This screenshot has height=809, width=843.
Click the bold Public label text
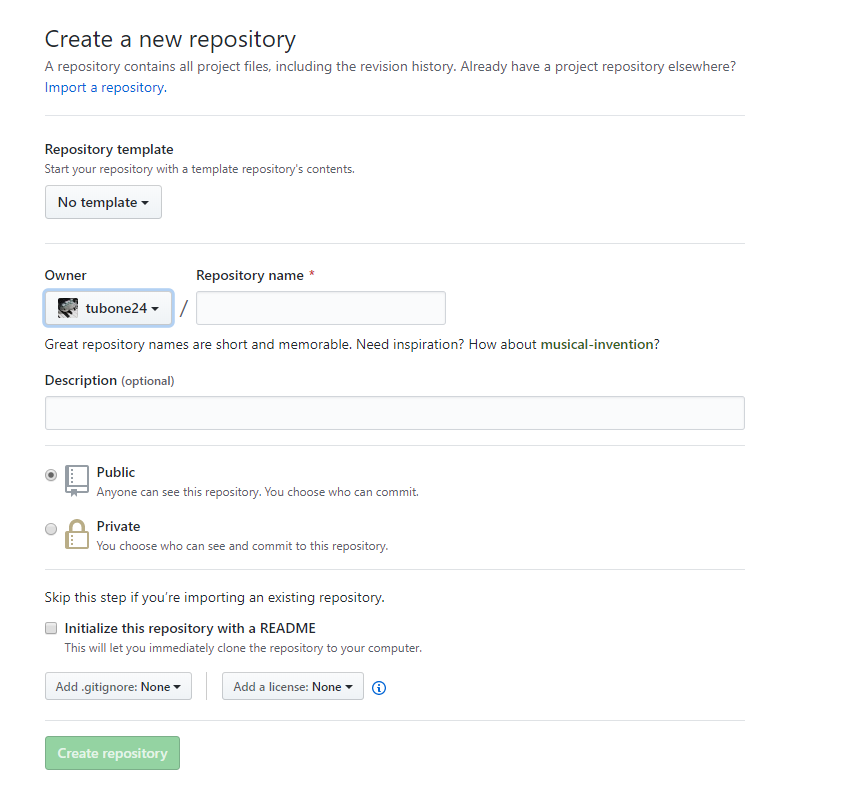(115, 472)
